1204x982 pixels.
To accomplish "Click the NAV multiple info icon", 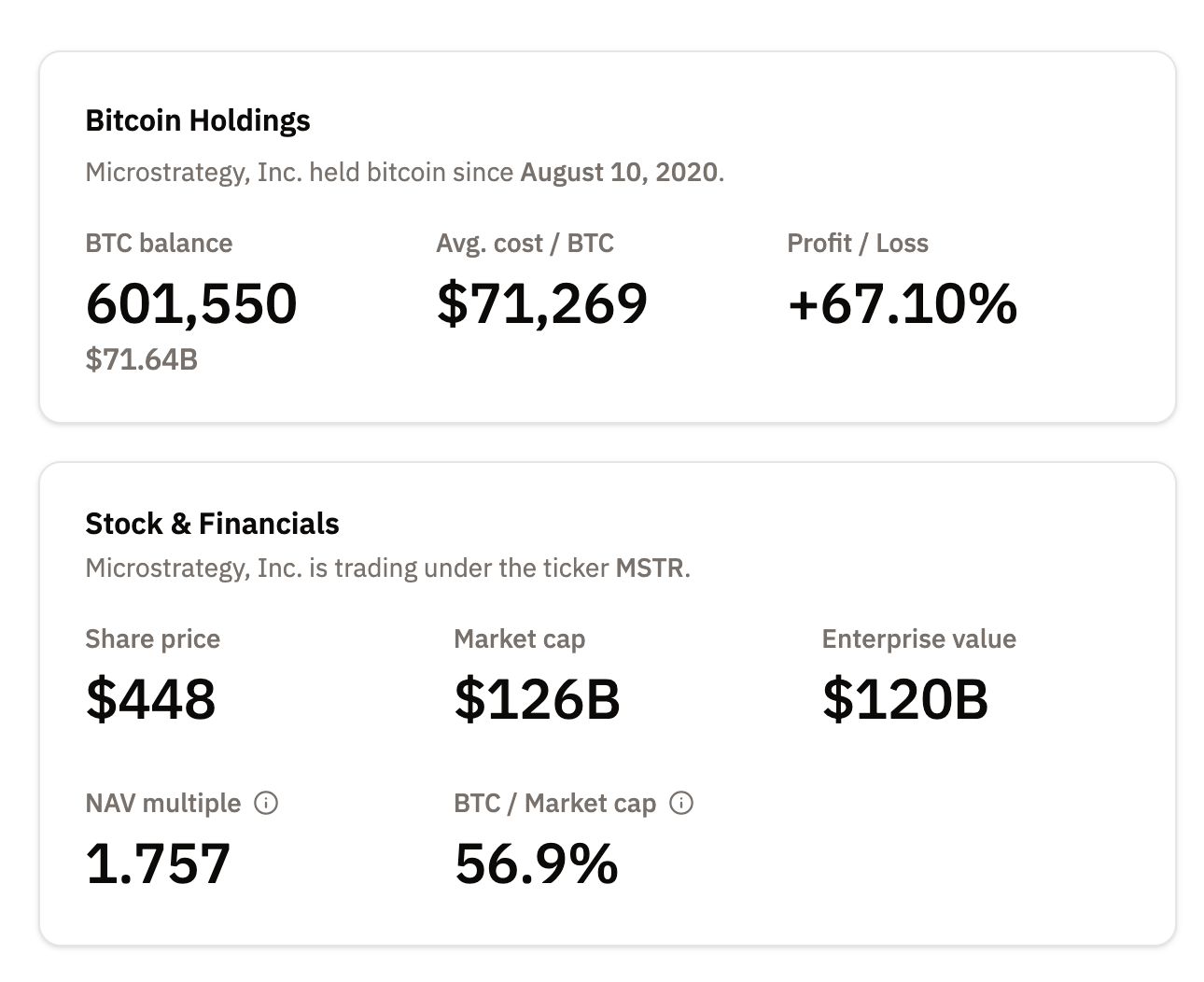I will click(x=266, y=803).
